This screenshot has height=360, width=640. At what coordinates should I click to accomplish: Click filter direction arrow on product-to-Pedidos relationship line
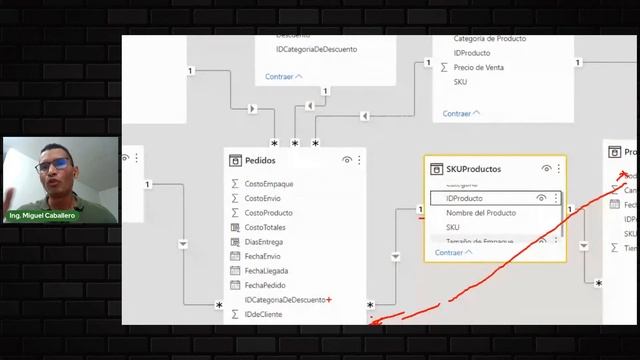(x=365, y=116)
